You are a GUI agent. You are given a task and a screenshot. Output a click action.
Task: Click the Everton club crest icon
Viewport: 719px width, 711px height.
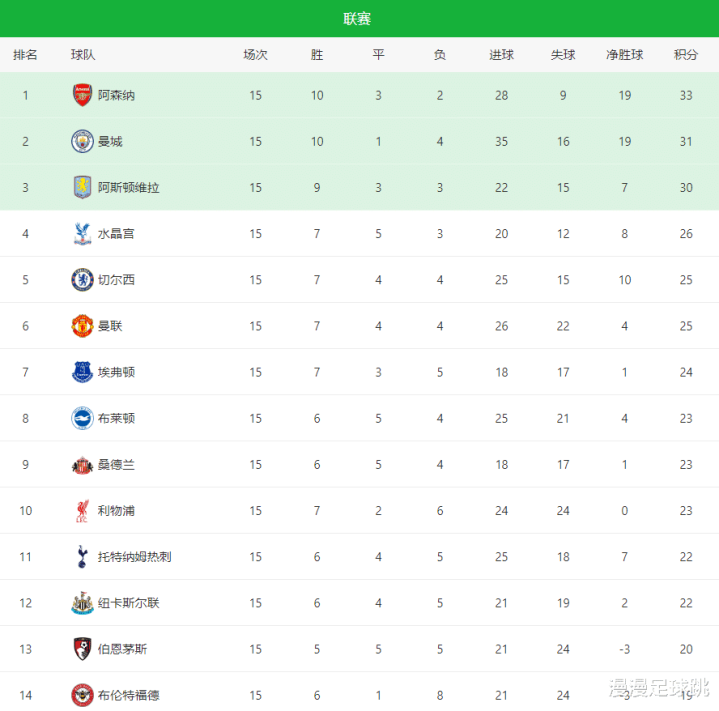[x=82, y=372]
